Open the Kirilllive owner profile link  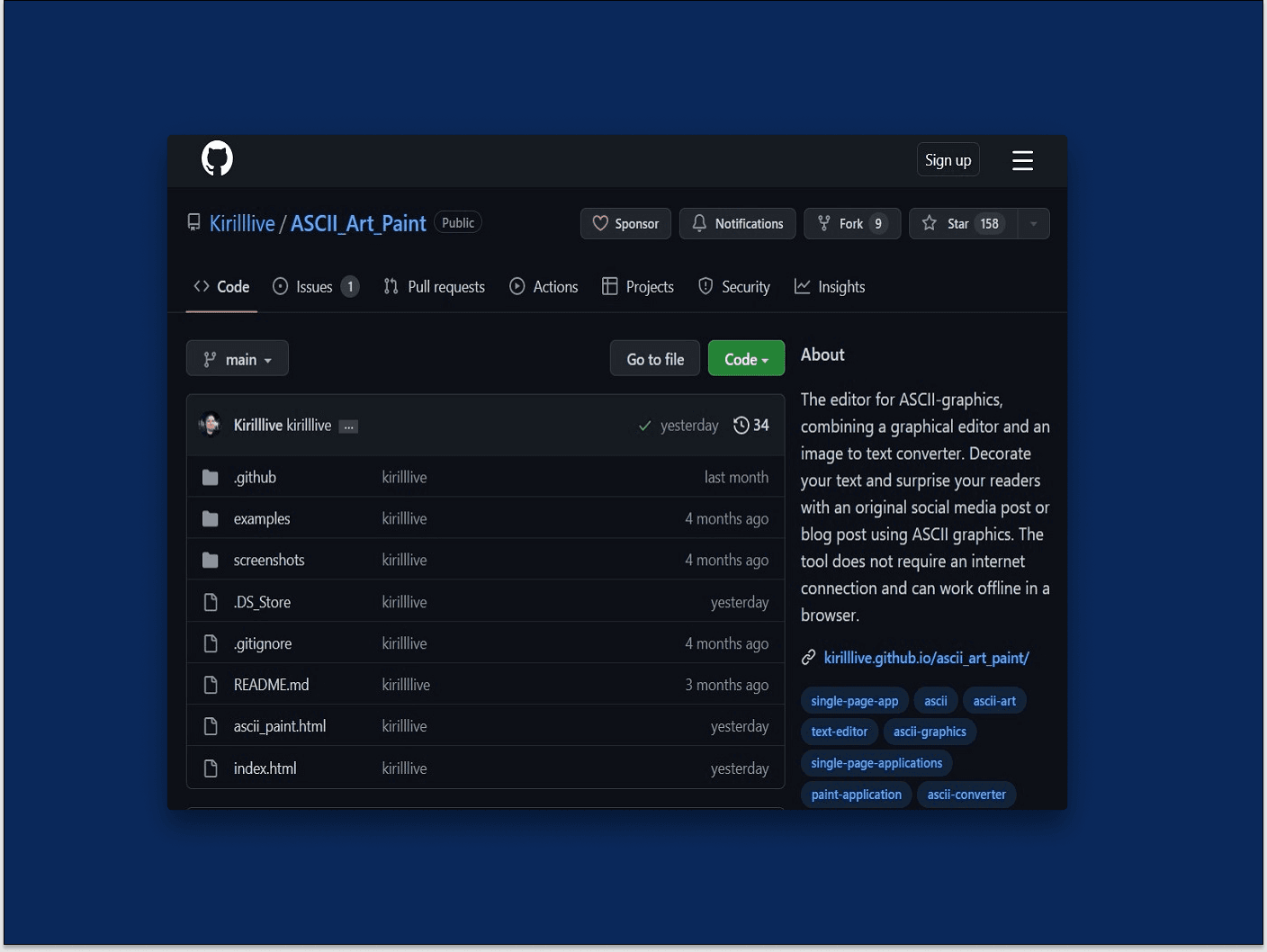(x=242, y=223)
